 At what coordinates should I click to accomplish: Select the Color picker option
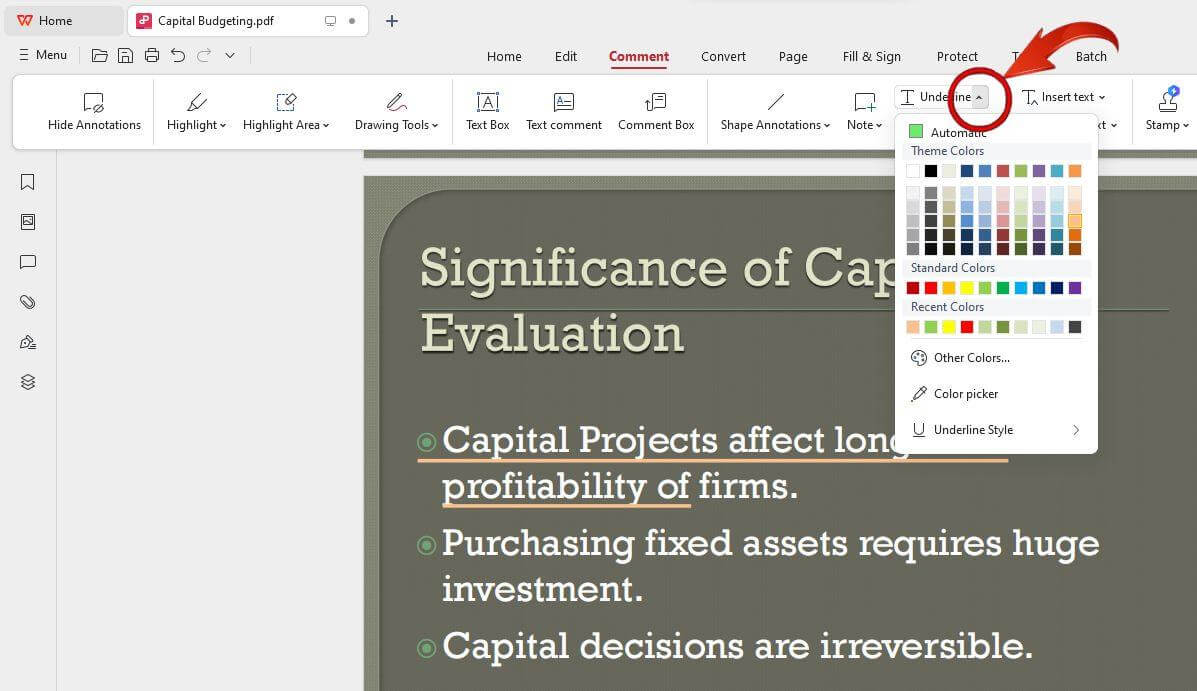coord(965,394)
